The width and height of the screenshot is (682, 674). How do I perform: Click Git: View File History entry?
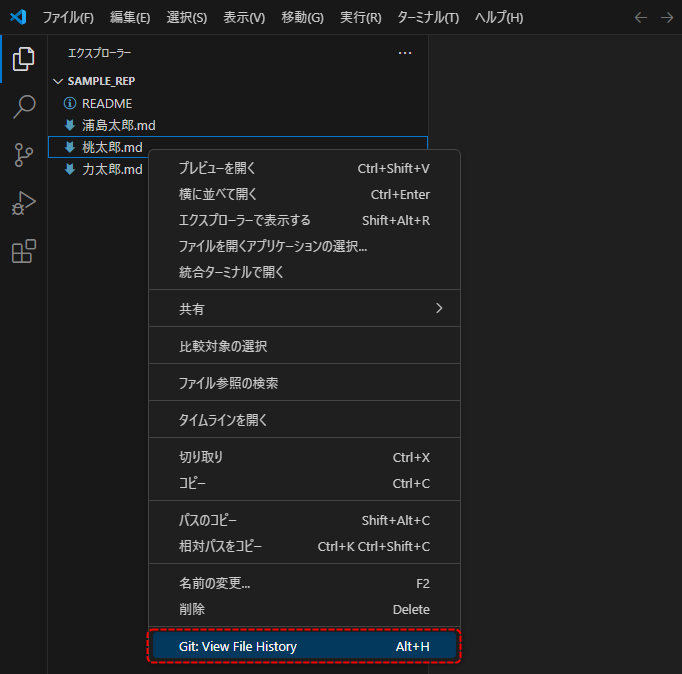(304, 647)
